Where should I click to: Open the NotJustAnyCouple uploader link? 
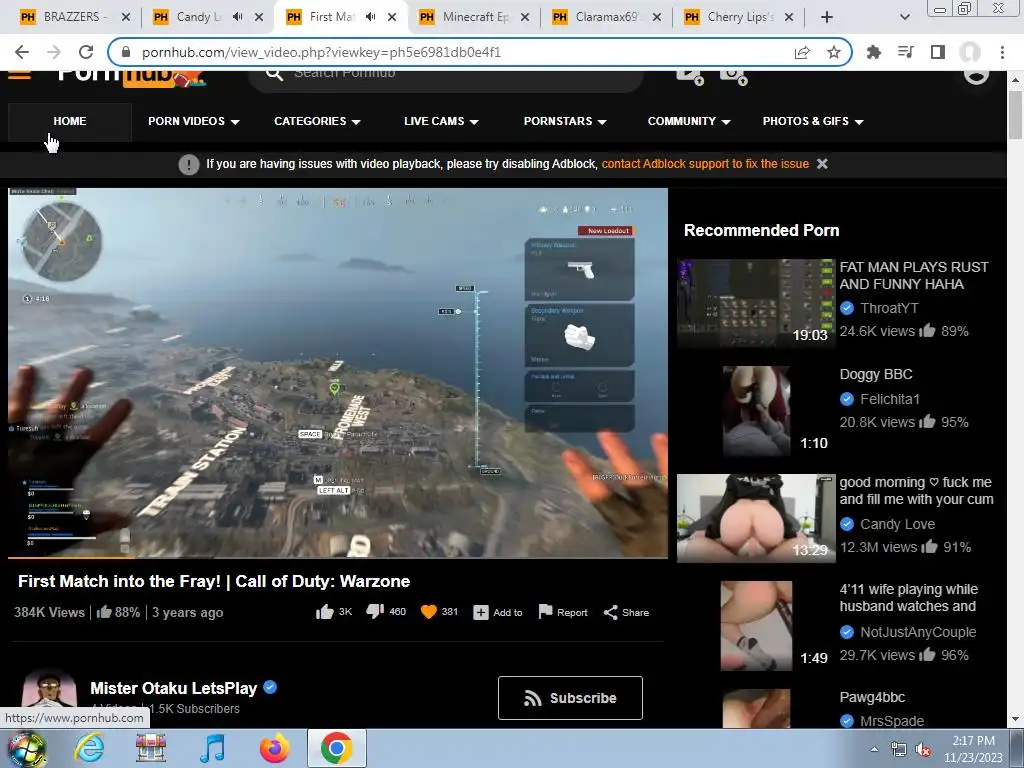918,632
